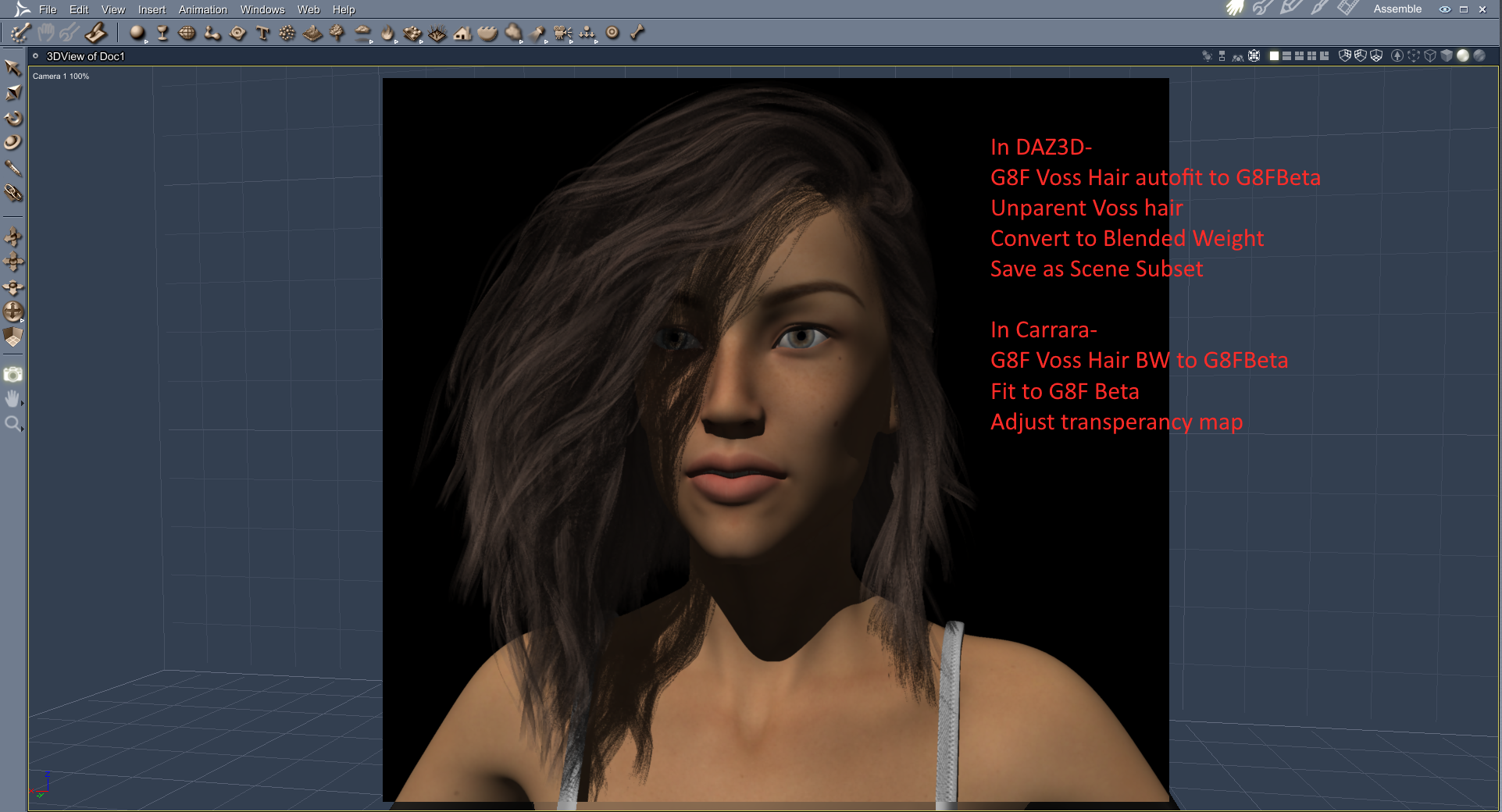Set display mode to smooth shaded sphere
1502x812 pixels.
coord(1463,56)
